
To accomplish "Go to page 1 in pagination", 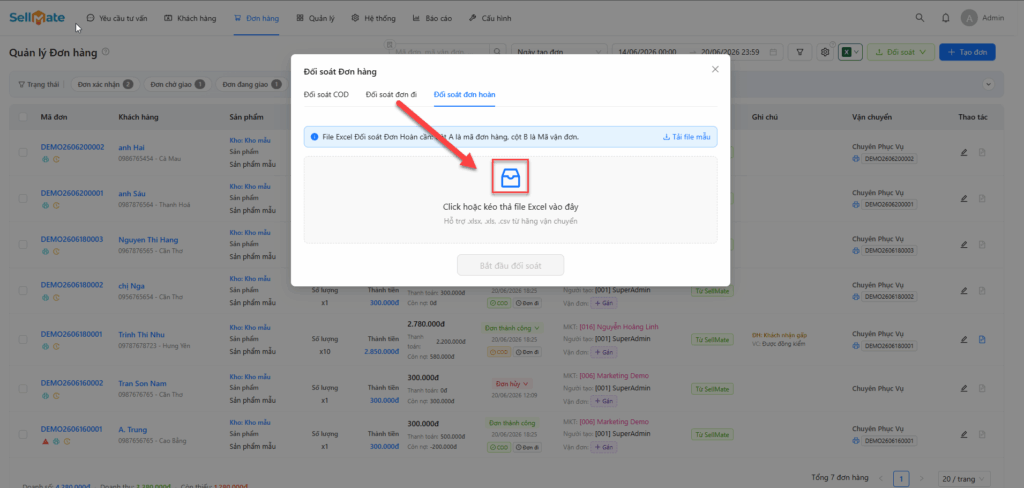I will [901, 479].
